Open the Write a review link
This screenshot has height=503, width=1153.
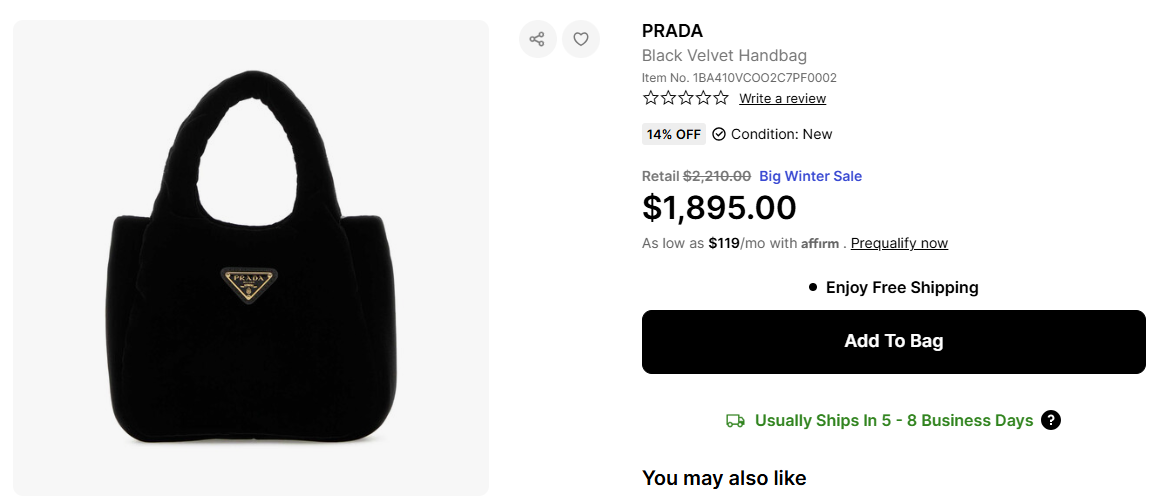click(782, 98)
